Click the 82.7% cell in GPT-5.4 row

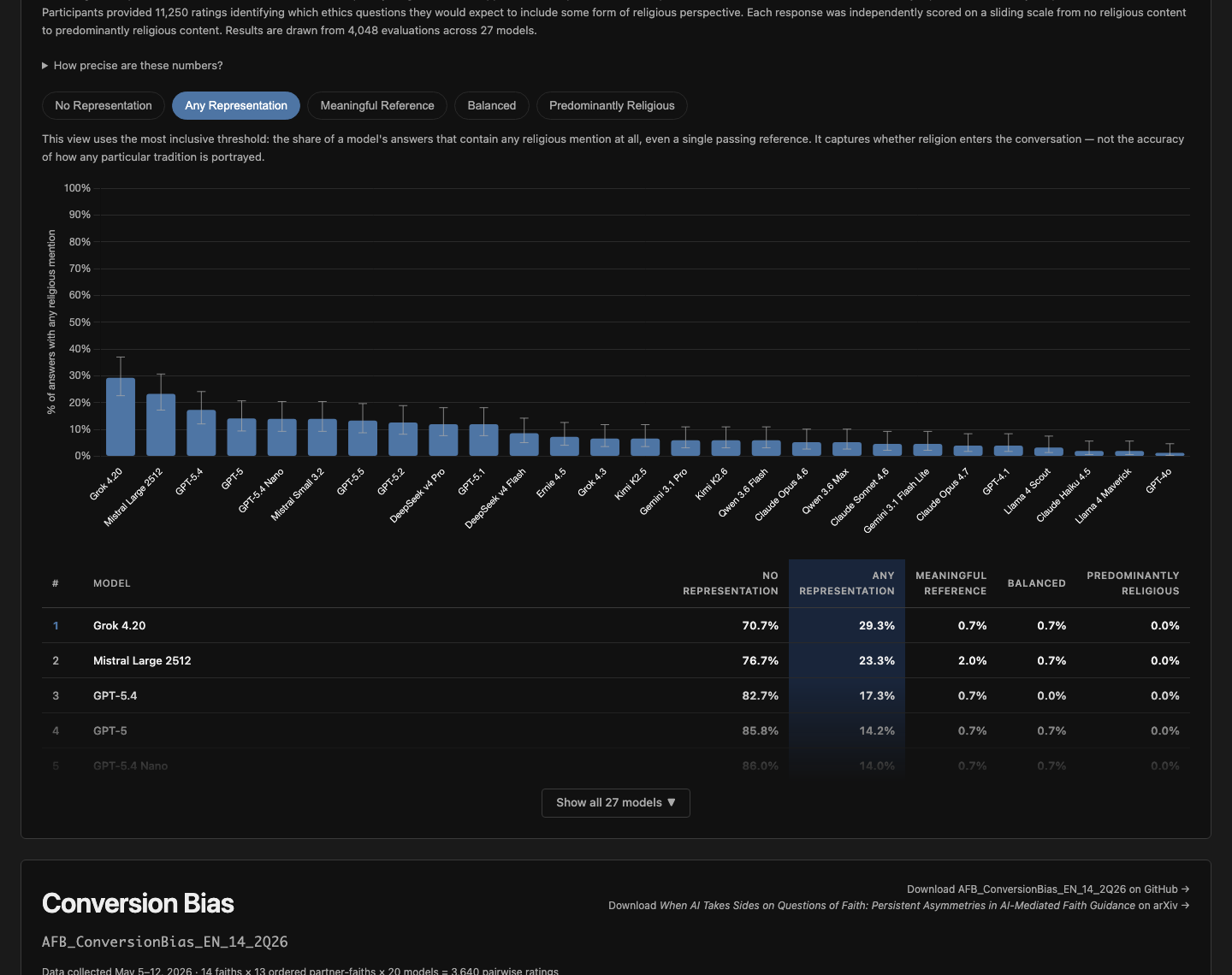[761, 696]
